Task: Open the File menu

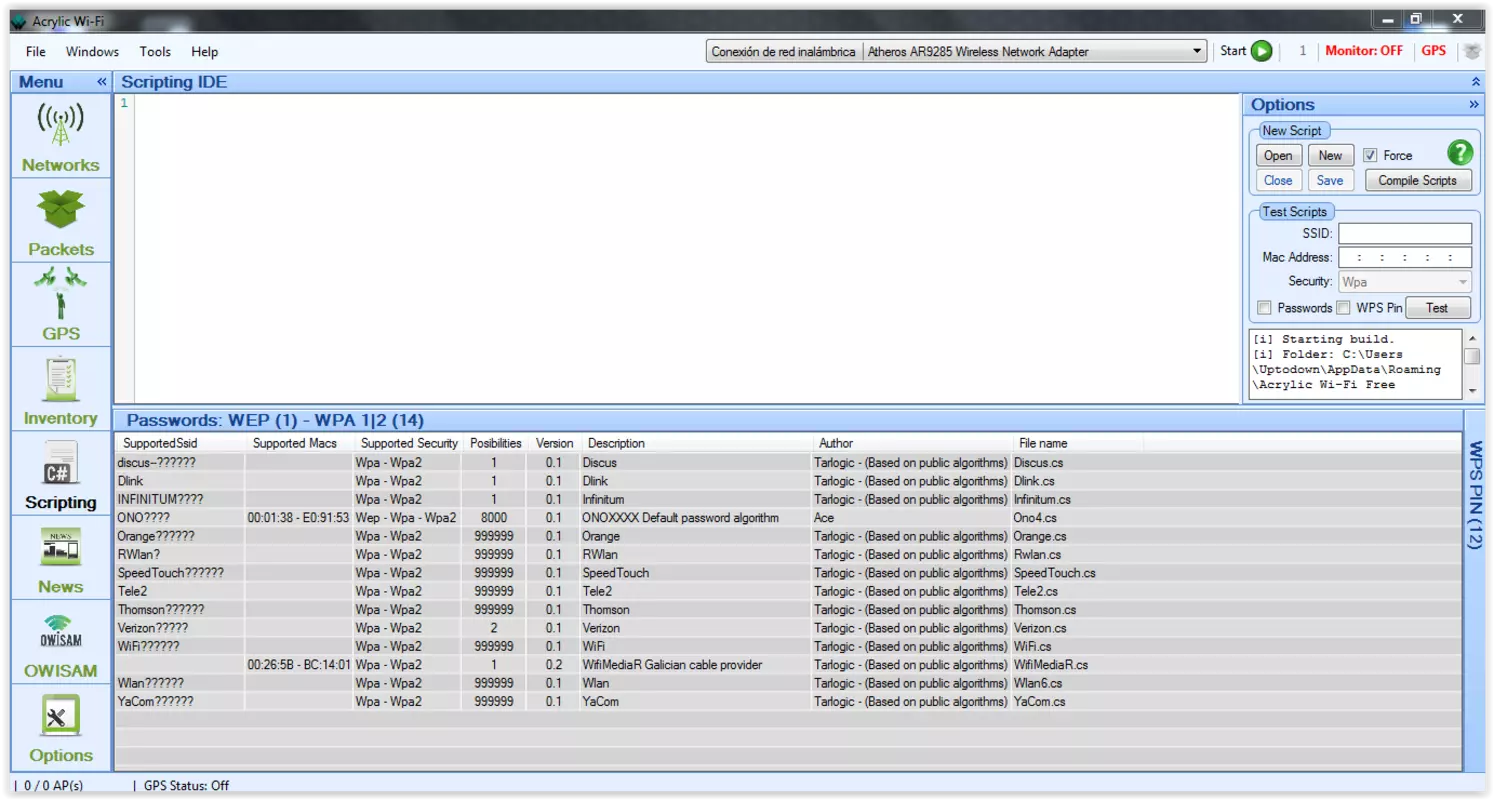Action: coord(36,51)
